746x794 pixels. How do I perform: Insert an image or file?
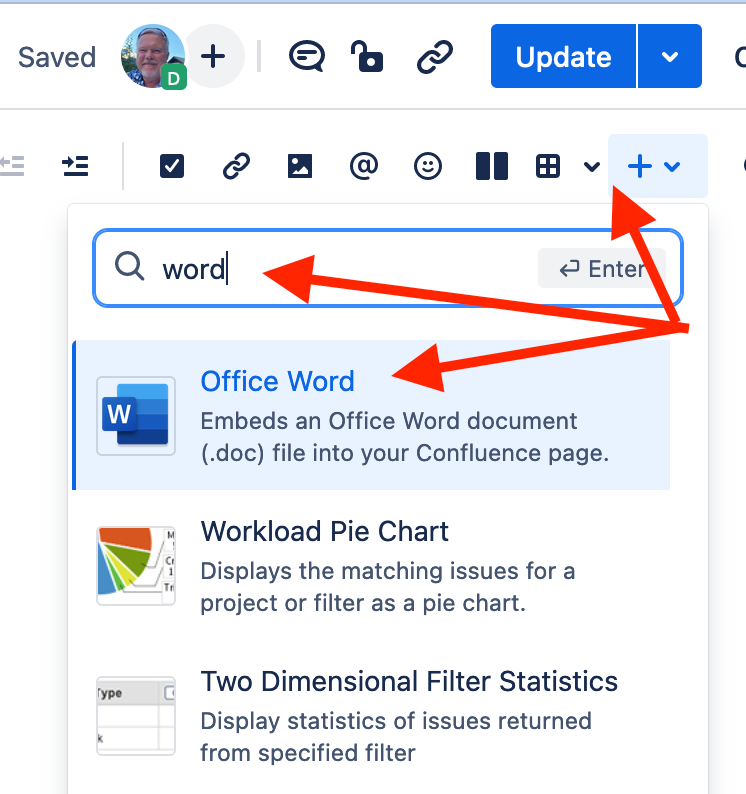click(300, 166)
